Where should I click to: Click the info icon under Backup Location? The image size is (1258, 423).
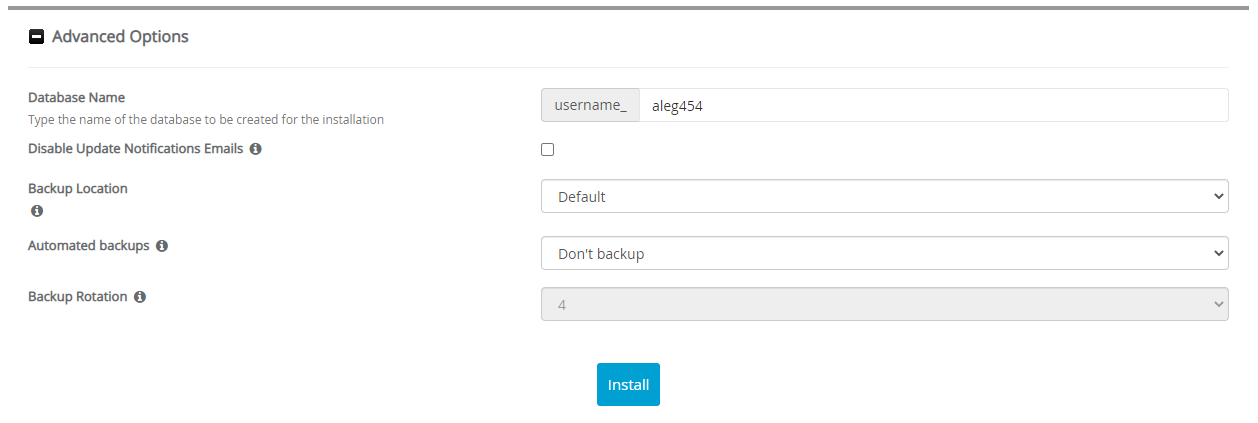coord(37,211)
